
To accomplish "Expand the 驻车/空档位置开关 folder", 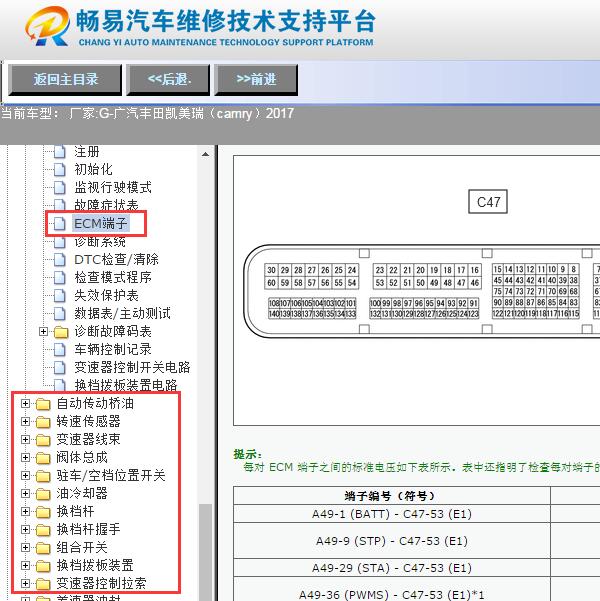I will (x=25, y=475).
